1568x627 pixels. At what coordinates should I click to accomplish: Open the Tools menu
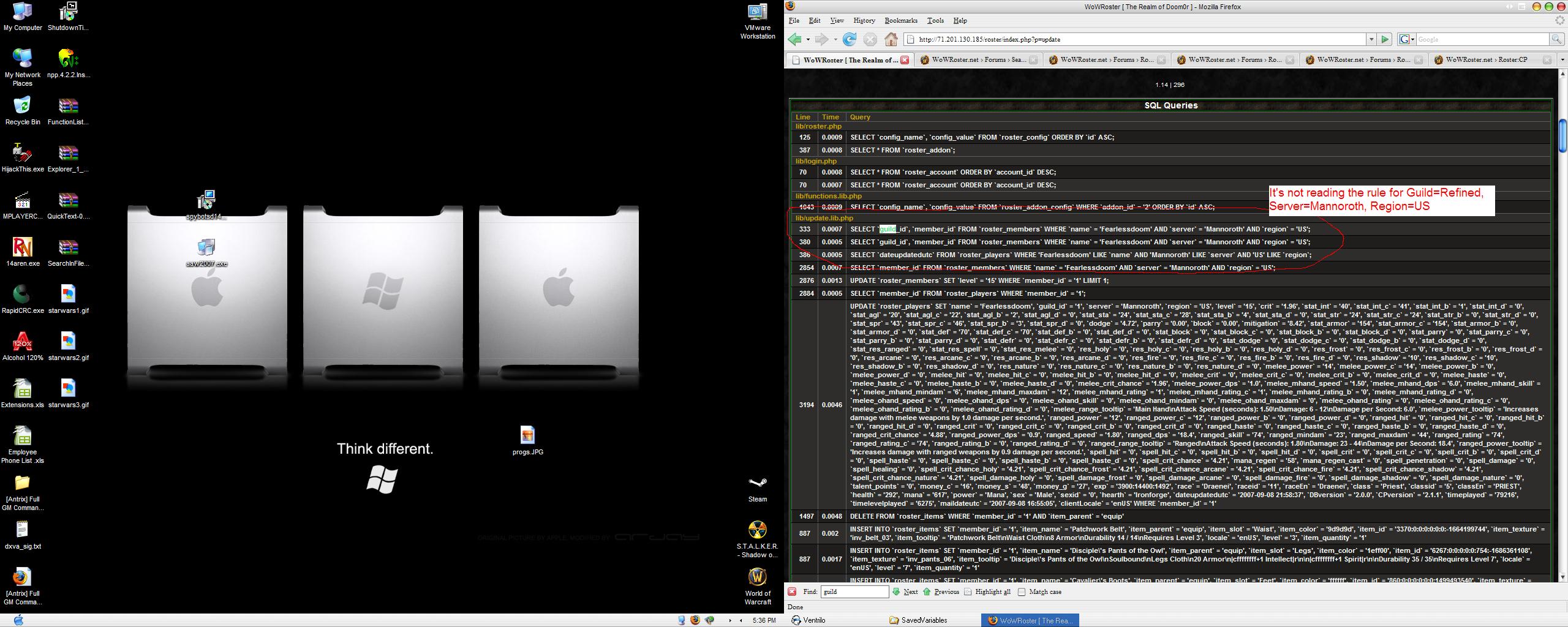[935, 20]
